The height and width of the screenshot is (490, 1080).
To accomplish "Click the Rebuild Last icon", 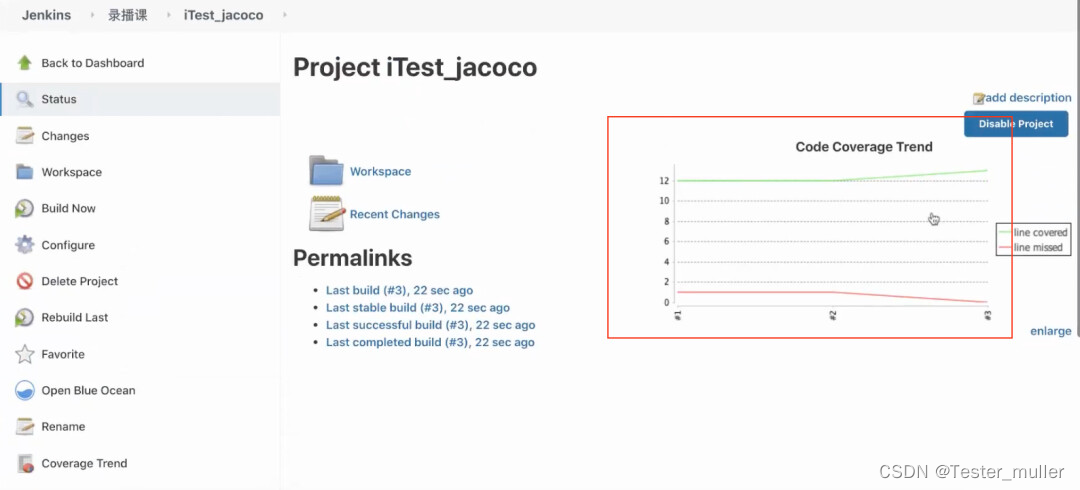I will [x=25, y=318].
